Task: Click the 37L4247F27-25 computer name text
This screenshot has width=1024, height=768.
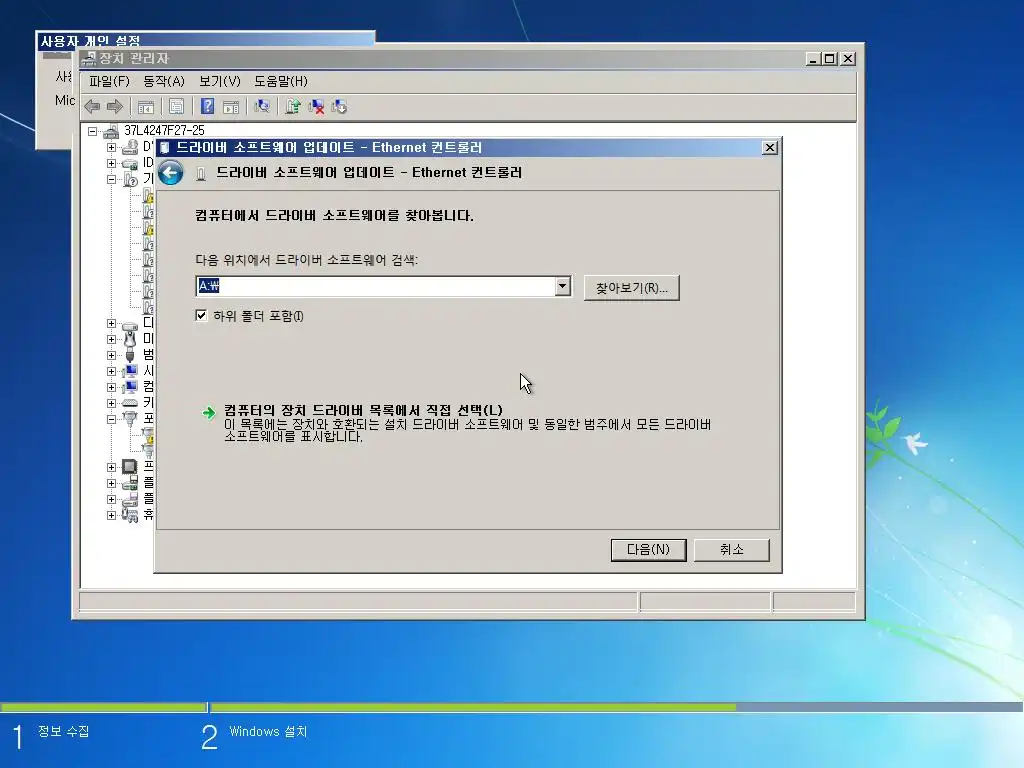Action: point(164,131)
